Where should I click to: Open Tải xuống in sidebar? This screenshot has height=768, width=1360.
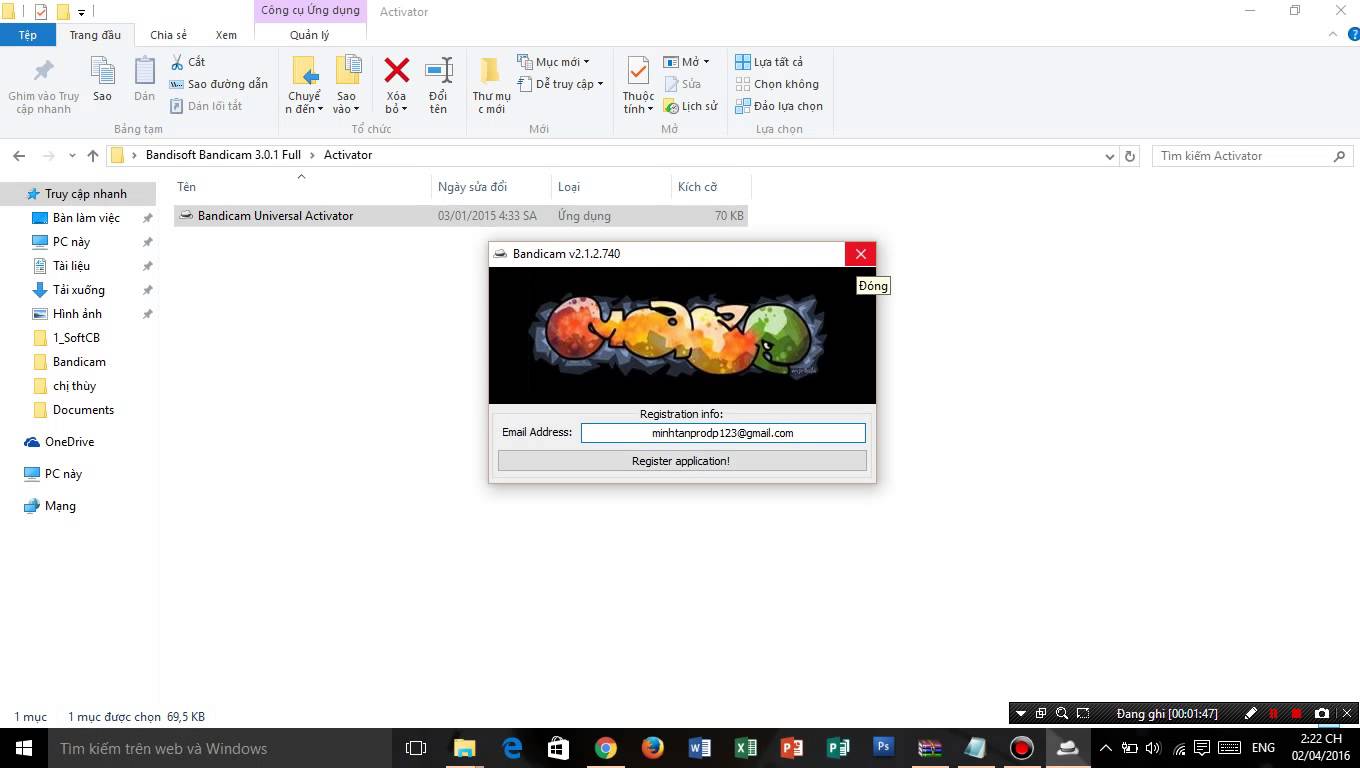[79, 290]
